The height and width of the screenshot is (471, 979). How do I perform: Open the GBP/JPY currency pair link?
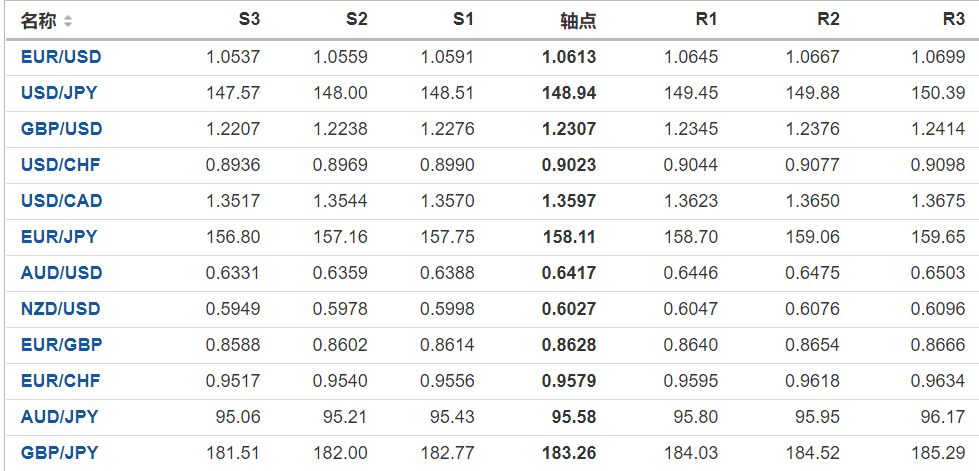tap(59, 453)
